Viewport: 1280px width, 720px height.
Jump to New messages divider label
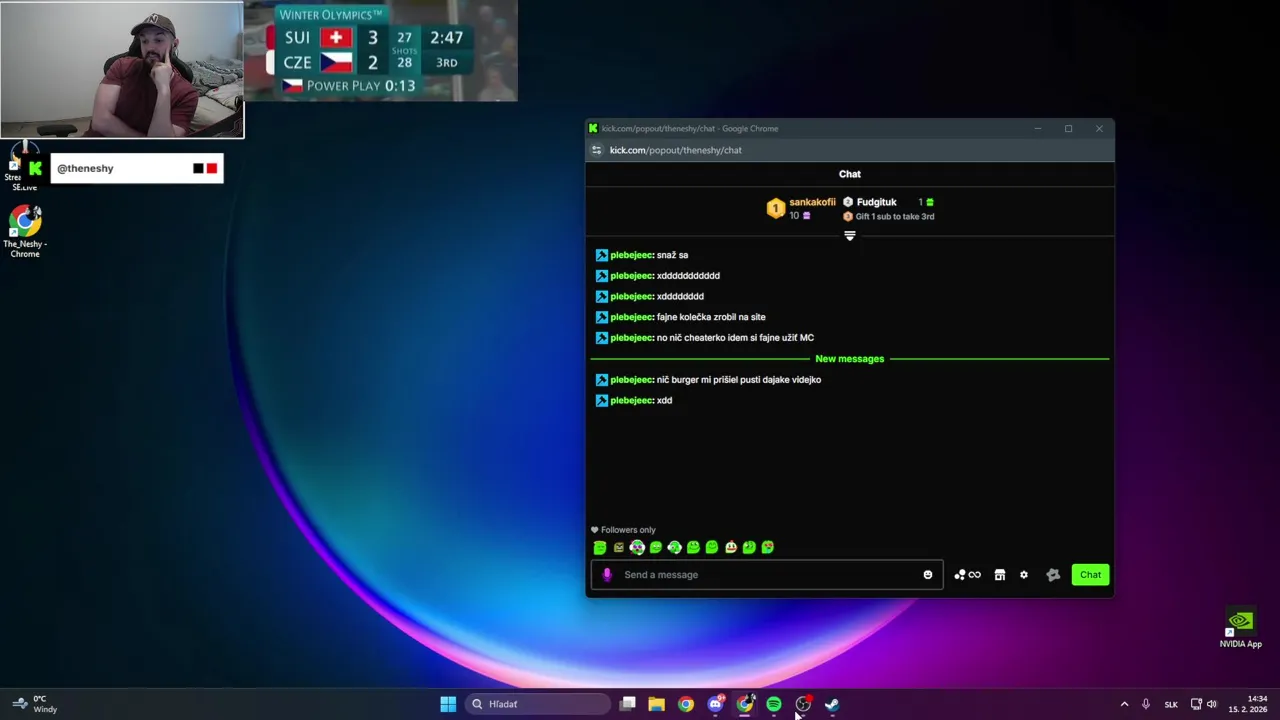pyautogui.click(x=850, y=359)
